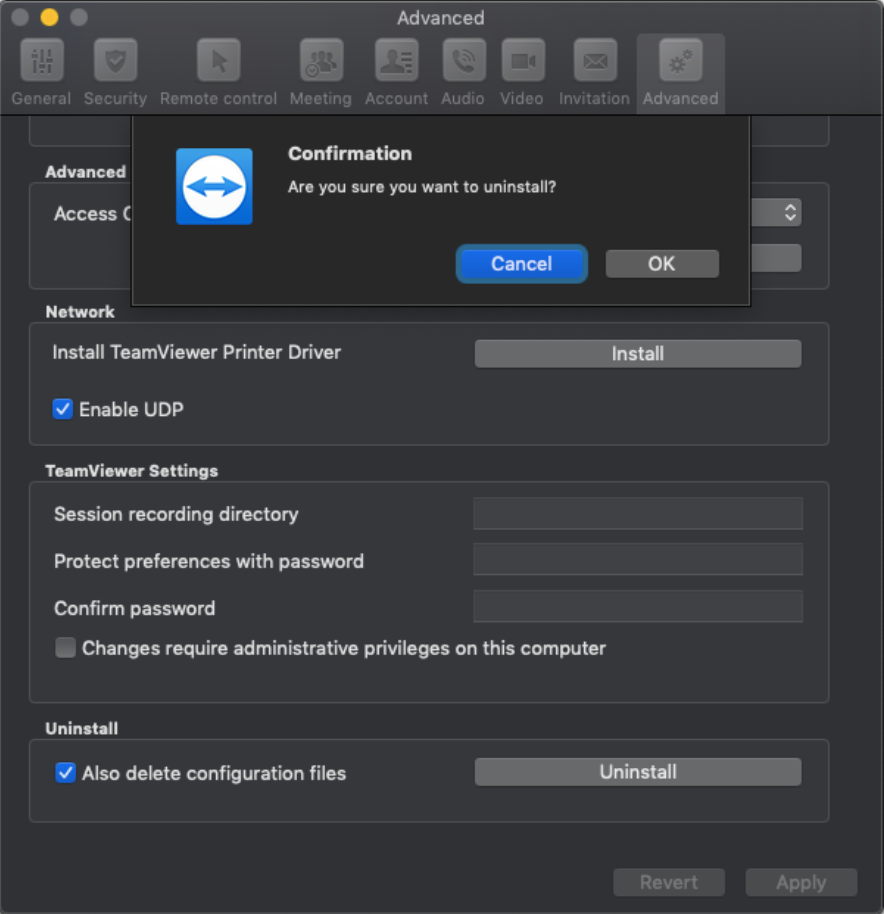Click the 'Install TeamViewer Printer Driver' label
884x914 pixels.
(196, 353)
